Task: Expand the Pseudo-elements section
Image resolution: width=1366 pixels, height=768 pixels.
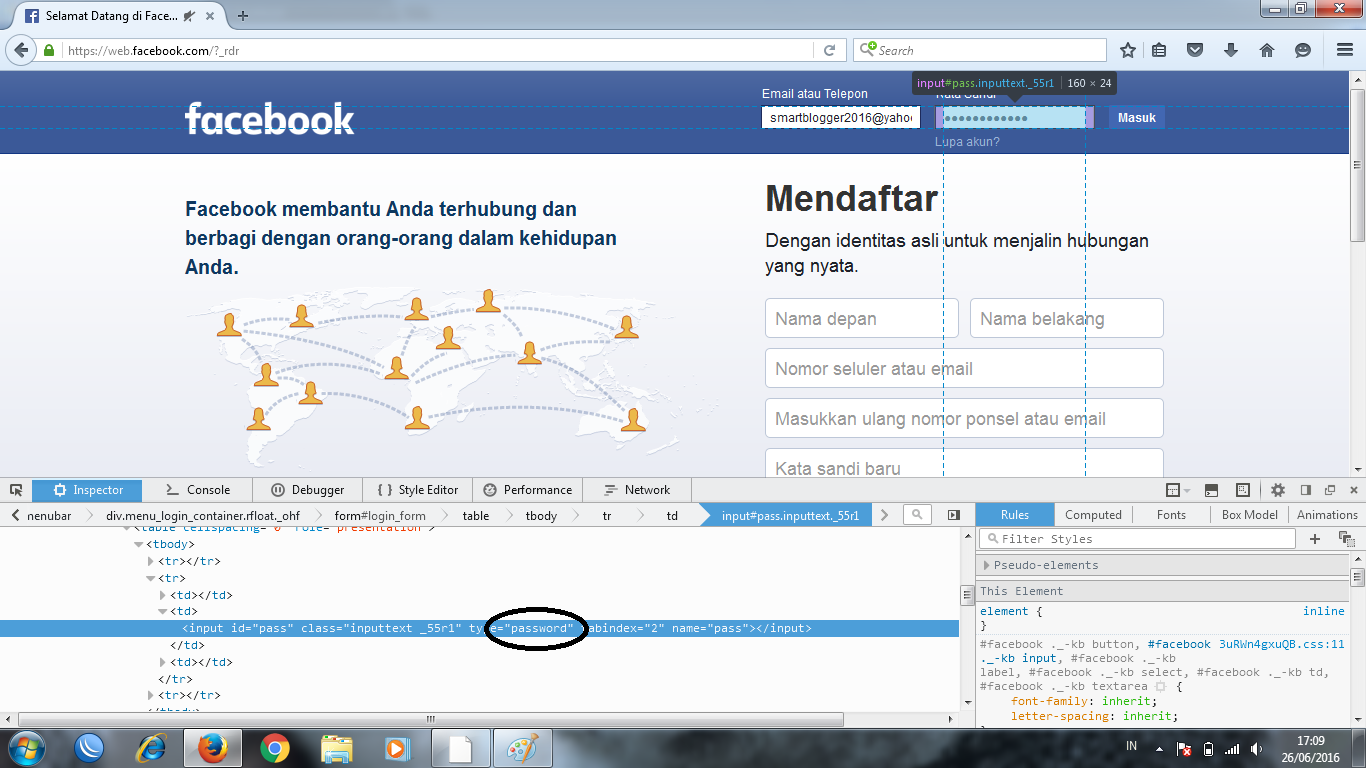Action: coord(987,565)
